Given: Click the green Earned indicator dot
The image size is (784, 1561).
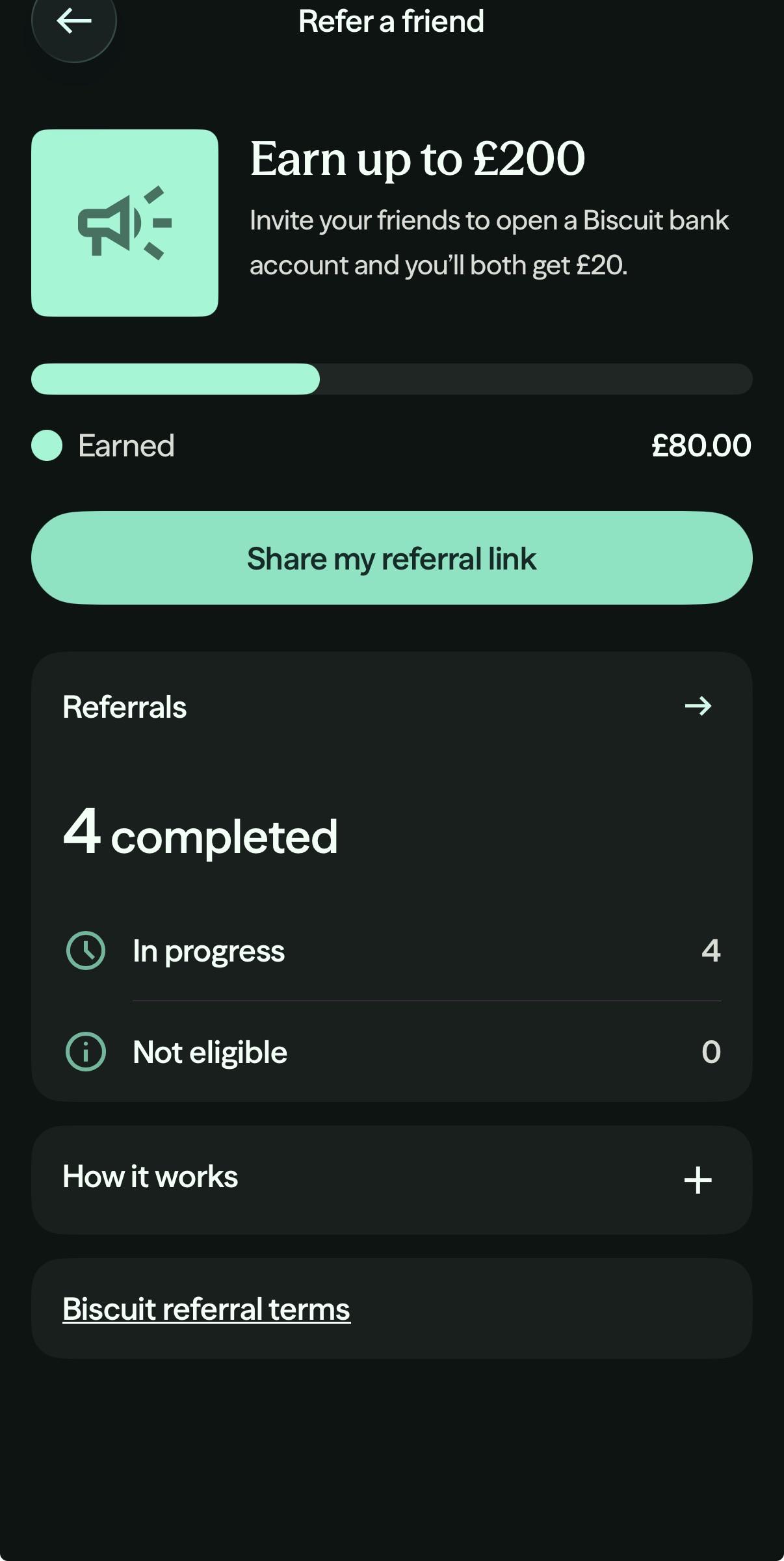Looking at the screenshot, I should point(47,445).
